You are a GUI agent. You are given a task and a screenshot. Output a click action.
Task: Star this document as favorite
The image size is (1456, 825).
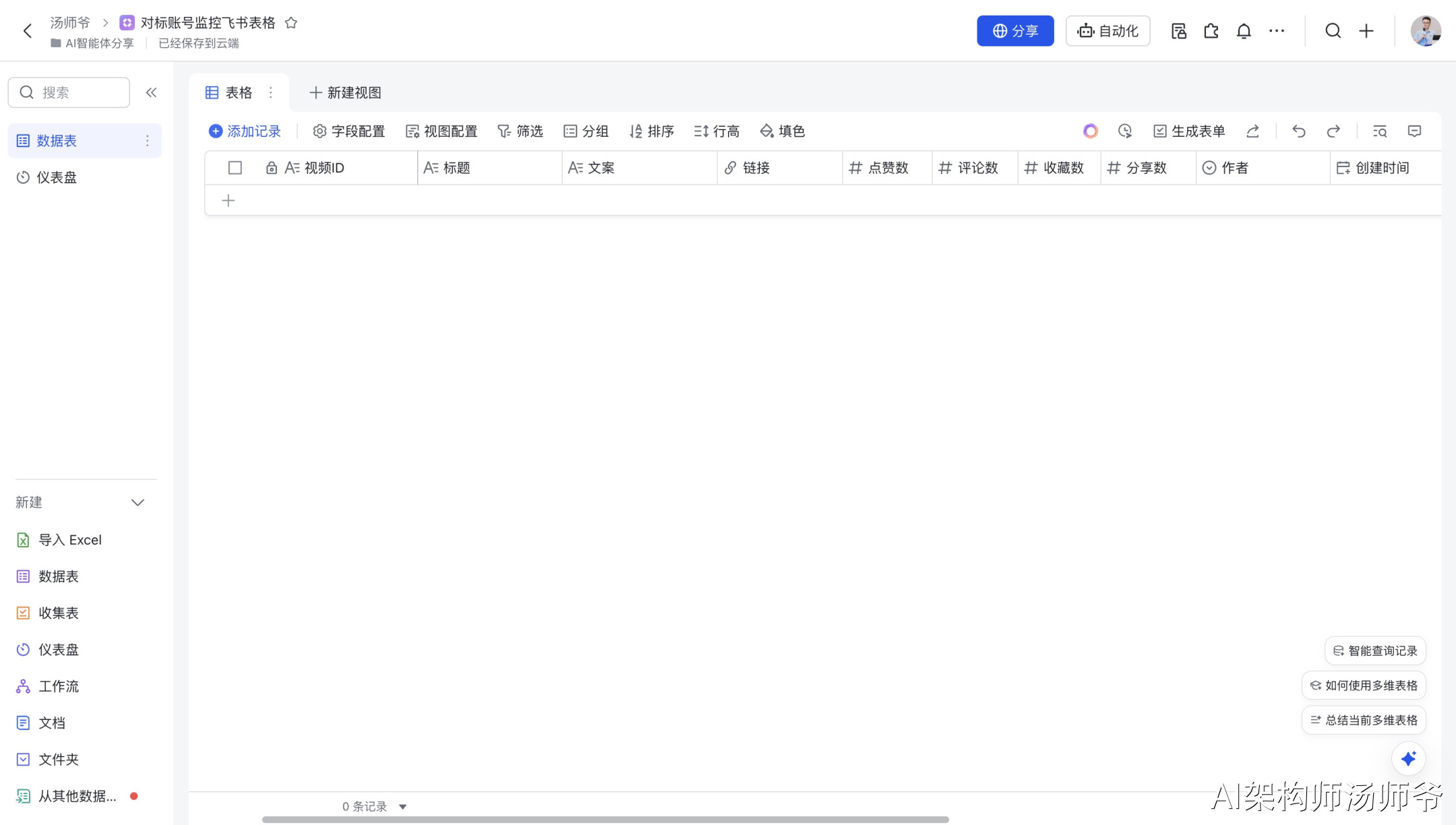(291, 23)
